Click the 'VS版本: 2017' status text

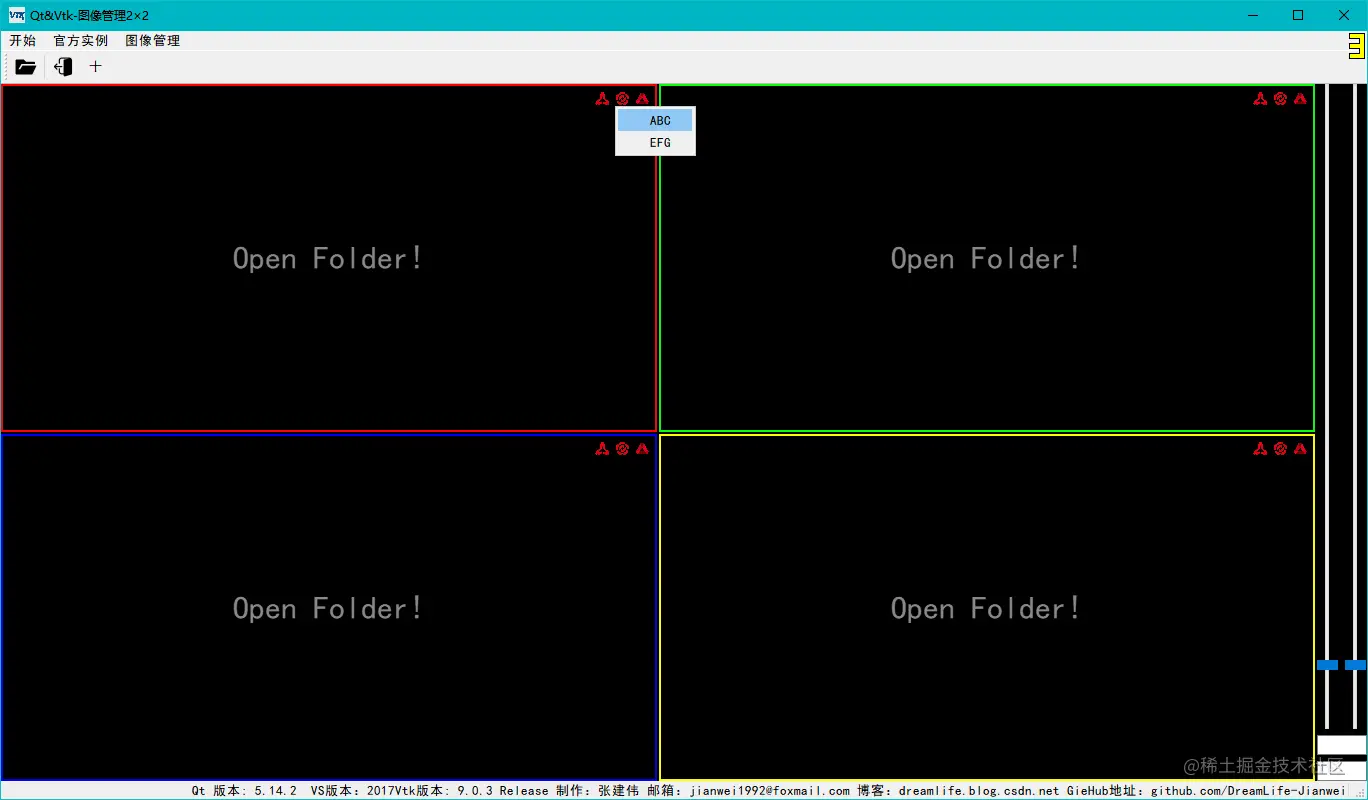(x=352, y=791)
